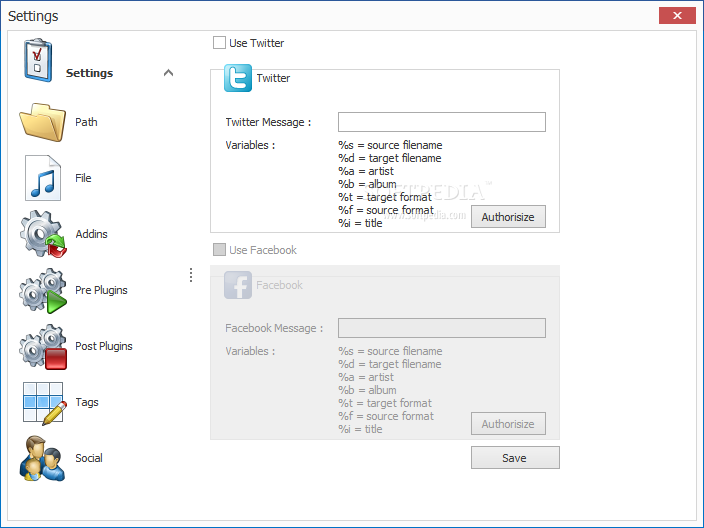Switch to the Social section label
The image size is (704, 528).
click(x=89, y=458)
